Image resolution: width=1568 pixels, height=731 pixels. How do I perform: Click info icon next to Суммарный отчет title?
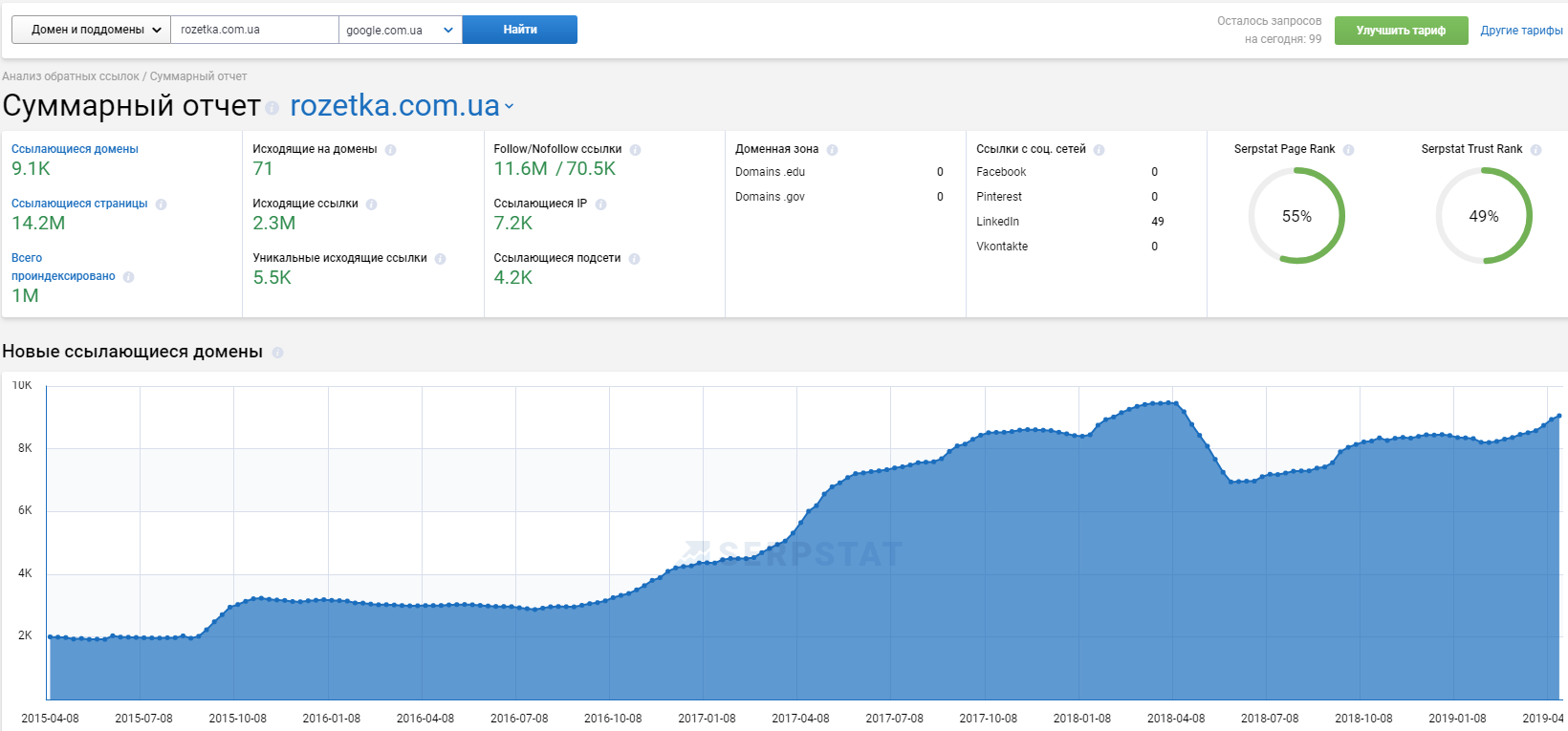click(272, 108)
